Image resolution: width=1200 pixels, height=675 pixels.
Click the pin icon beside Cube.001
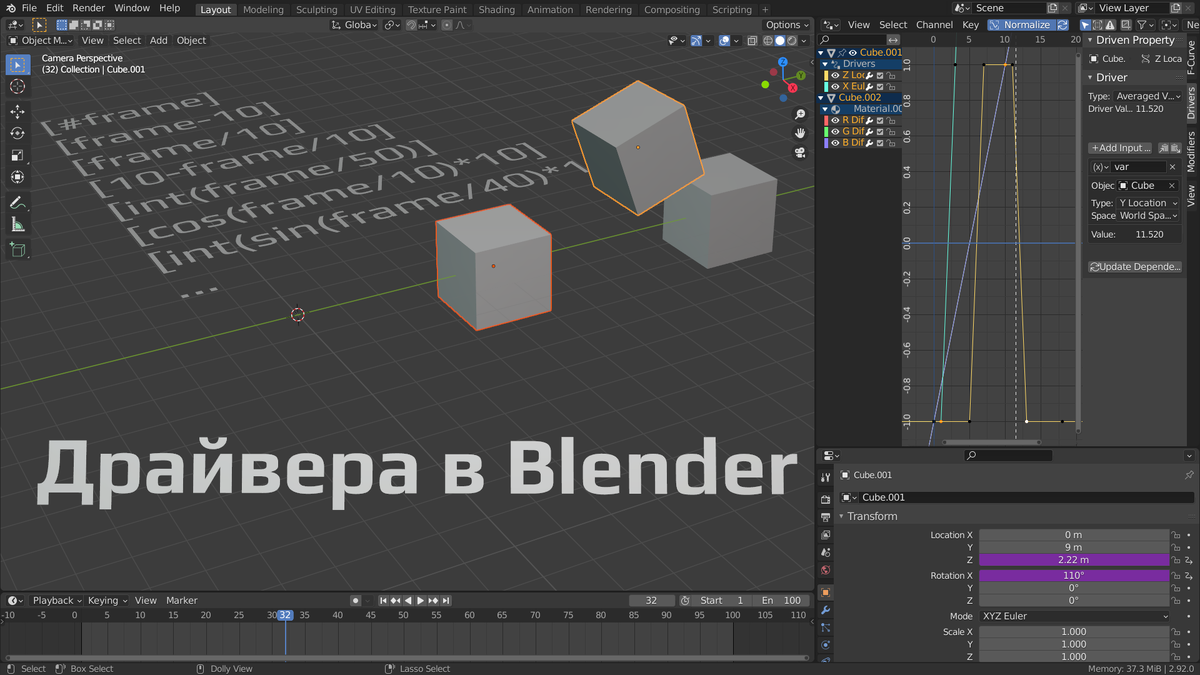pyautogui.click(x=1189, y=475)
